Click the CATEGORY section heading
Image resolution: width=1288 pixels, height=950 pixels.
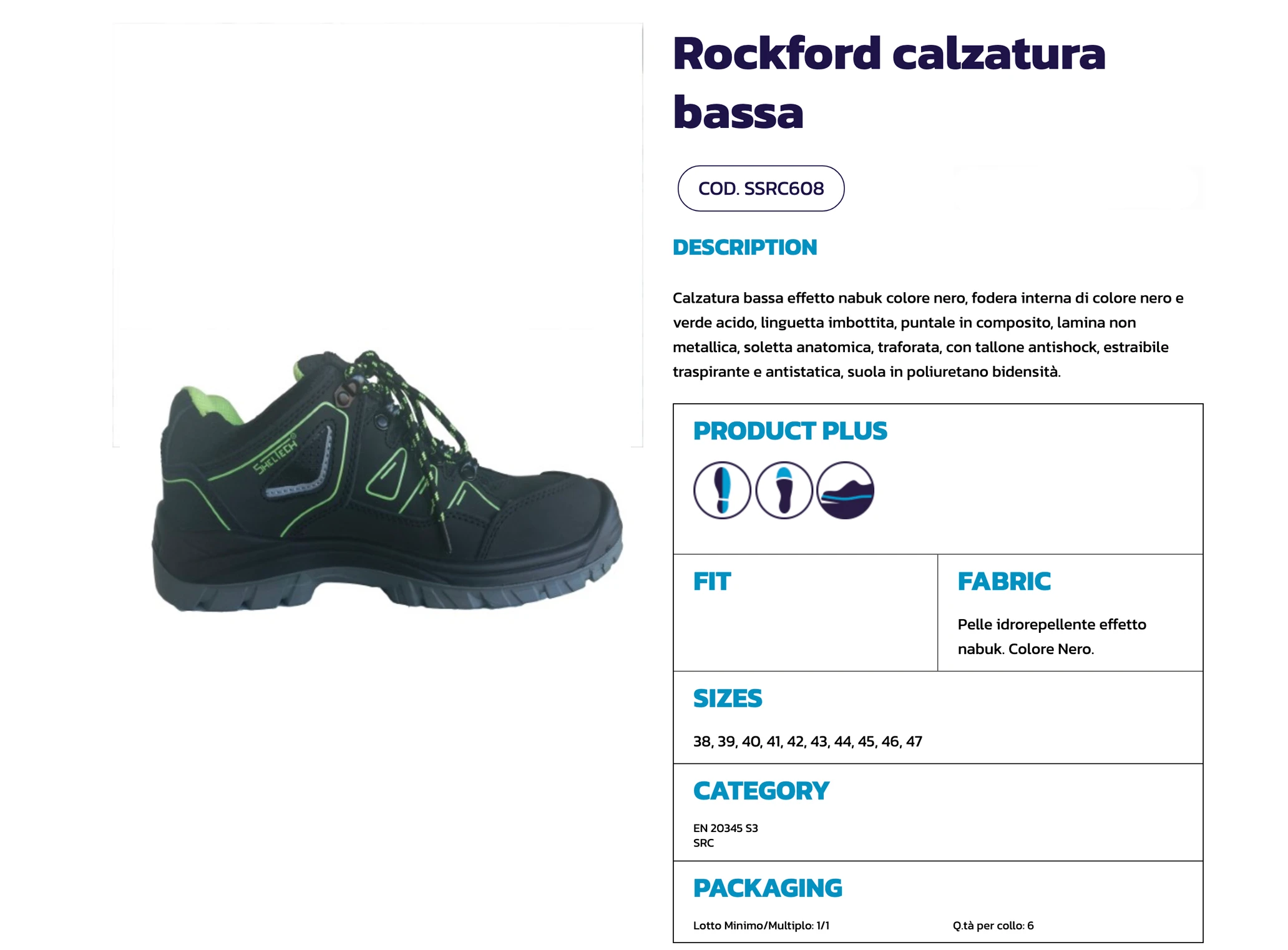pyautogui.click(x=761, y=791)
